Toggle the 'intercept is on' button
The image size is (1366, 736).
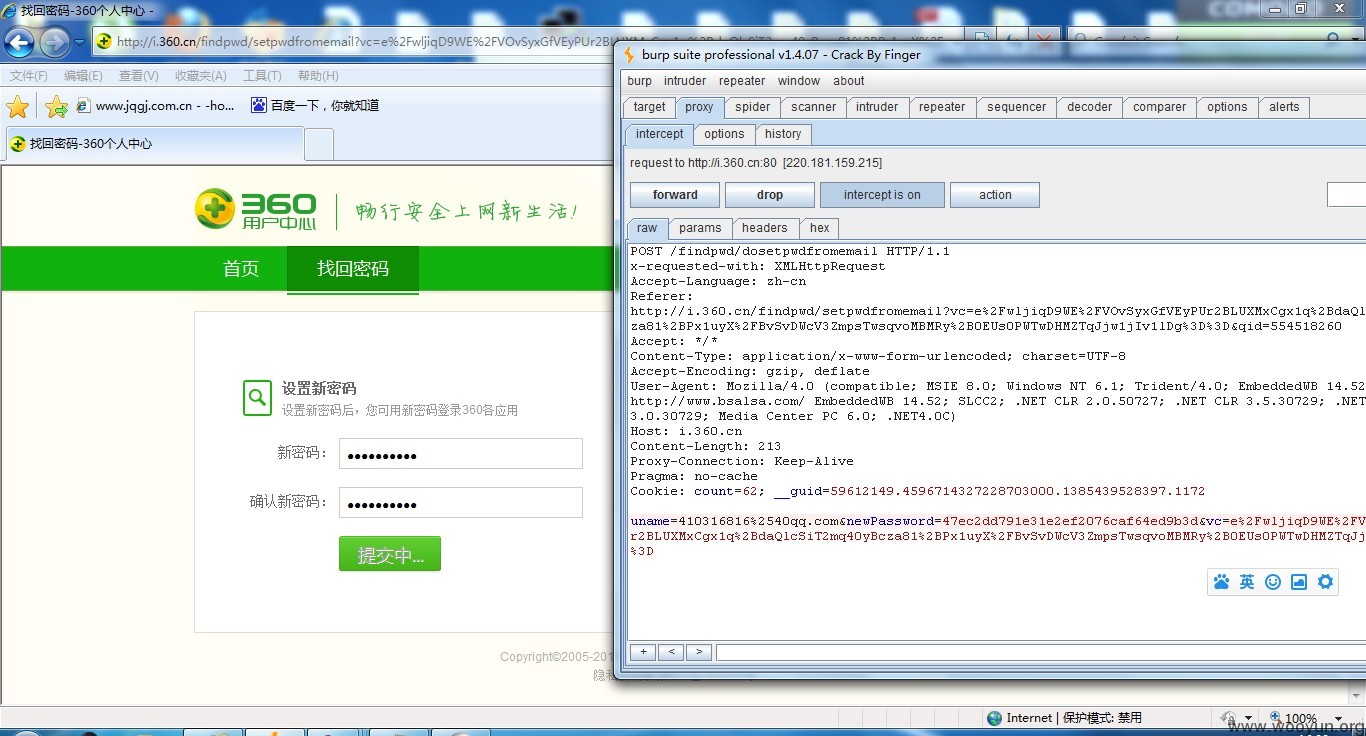tap(882, 195)
